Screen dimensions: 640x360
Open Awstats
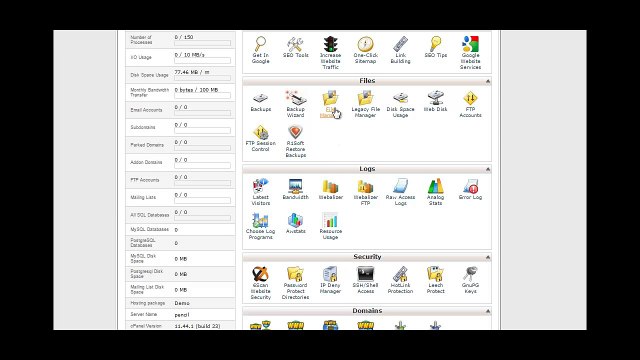(296, 223)
